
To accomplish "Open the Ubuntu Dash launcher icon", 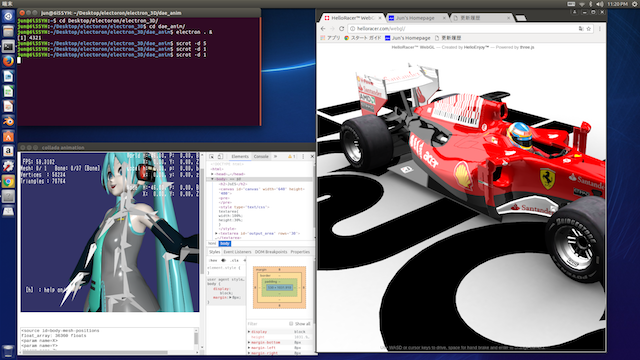I will click(8, 16).
